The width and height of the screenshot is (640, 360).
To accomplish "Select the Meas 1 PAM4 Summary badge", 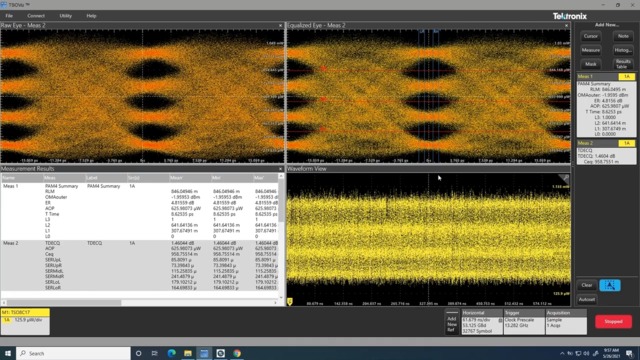I will [x=606, y=105].
